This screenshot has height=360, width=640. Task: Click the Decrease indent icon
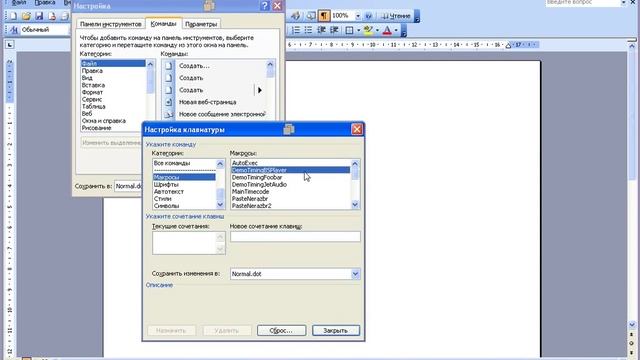coord(321,30)
